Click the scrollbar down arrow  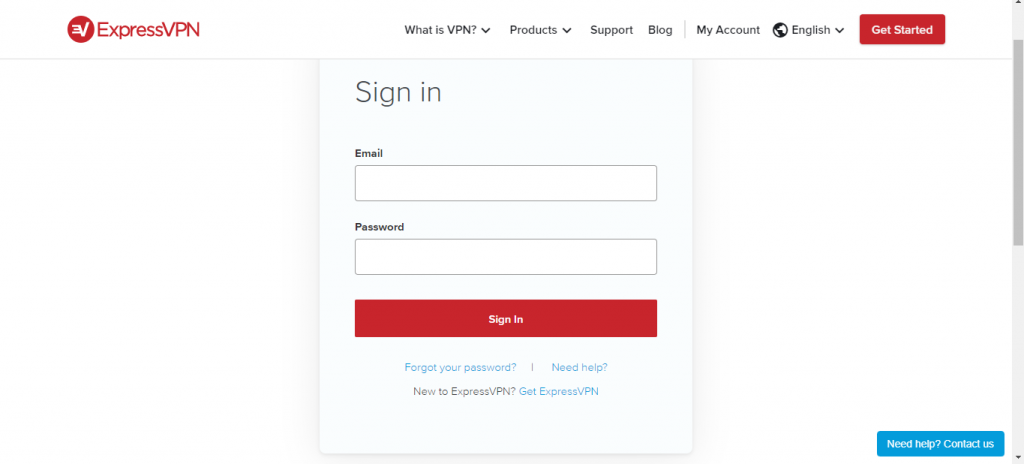[x=1018, y=458]
